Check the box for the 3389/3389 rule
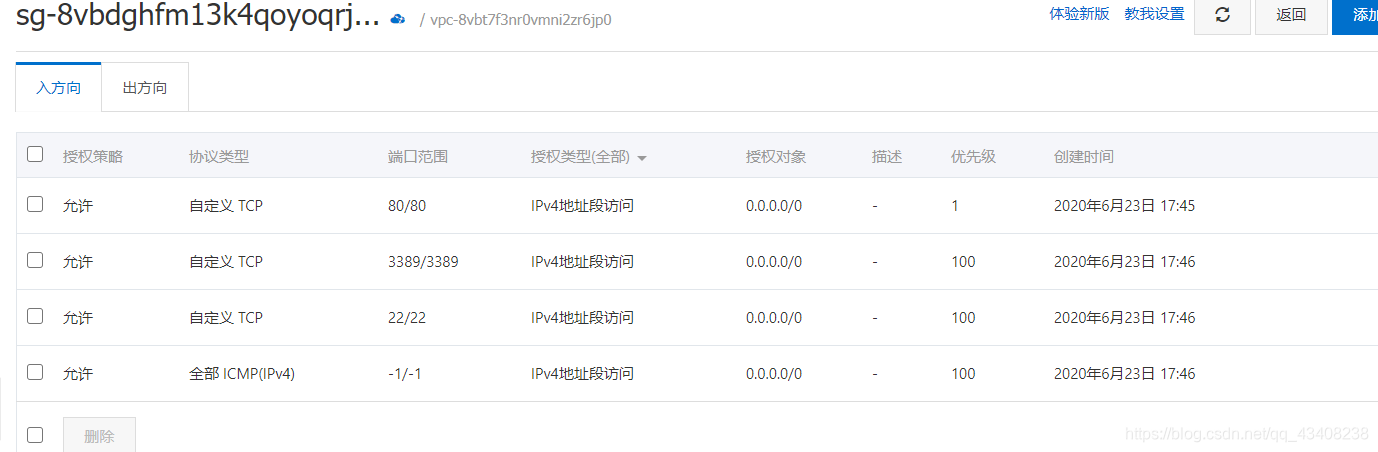The image size is (1378, 452). coord(35,260)
